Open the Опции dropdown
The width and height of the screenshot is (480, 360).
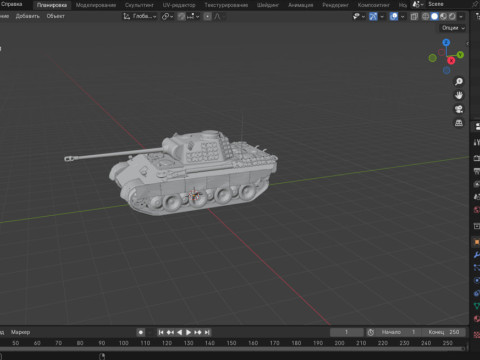(x=453, y=28)
